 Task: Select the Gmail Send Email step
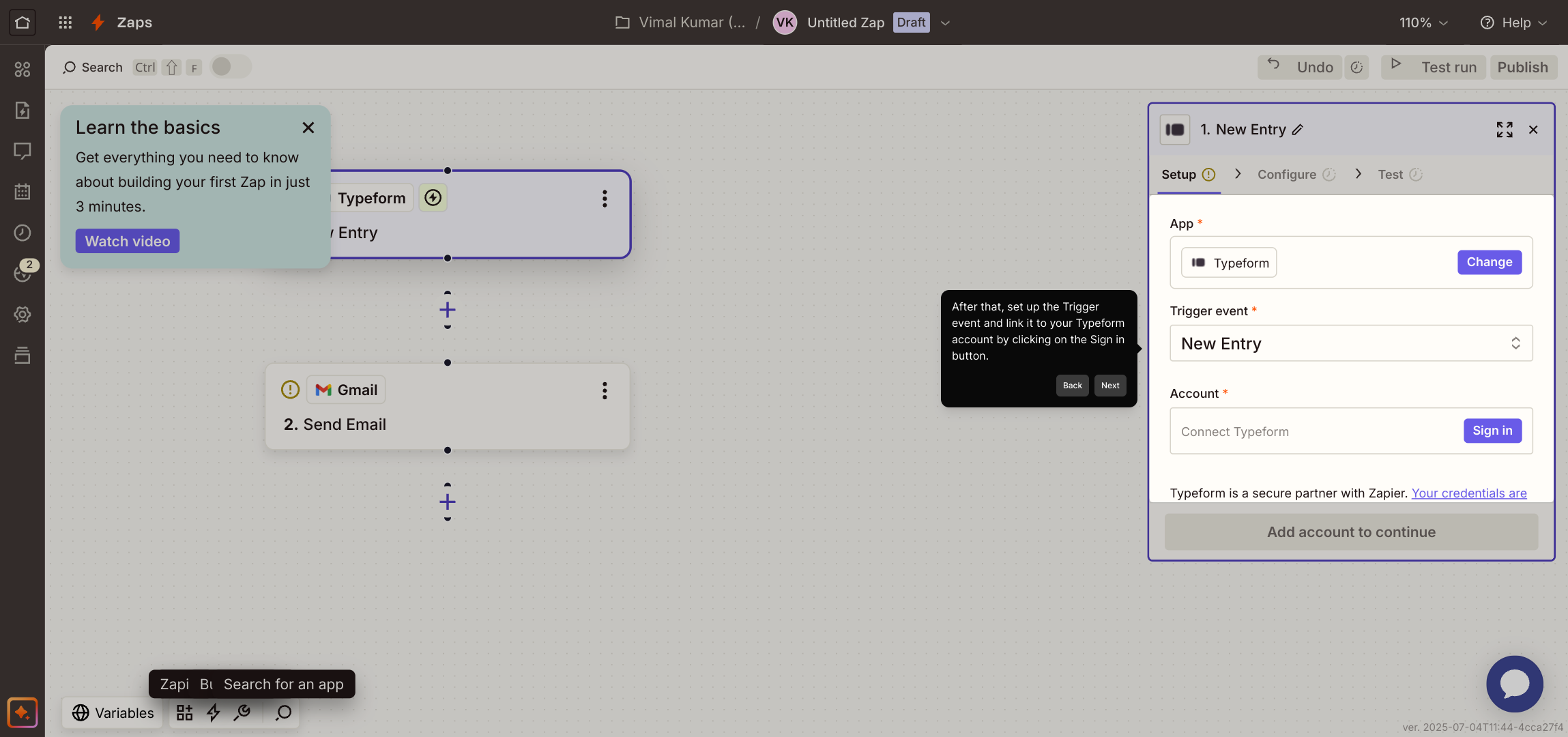tap(448, 407)
